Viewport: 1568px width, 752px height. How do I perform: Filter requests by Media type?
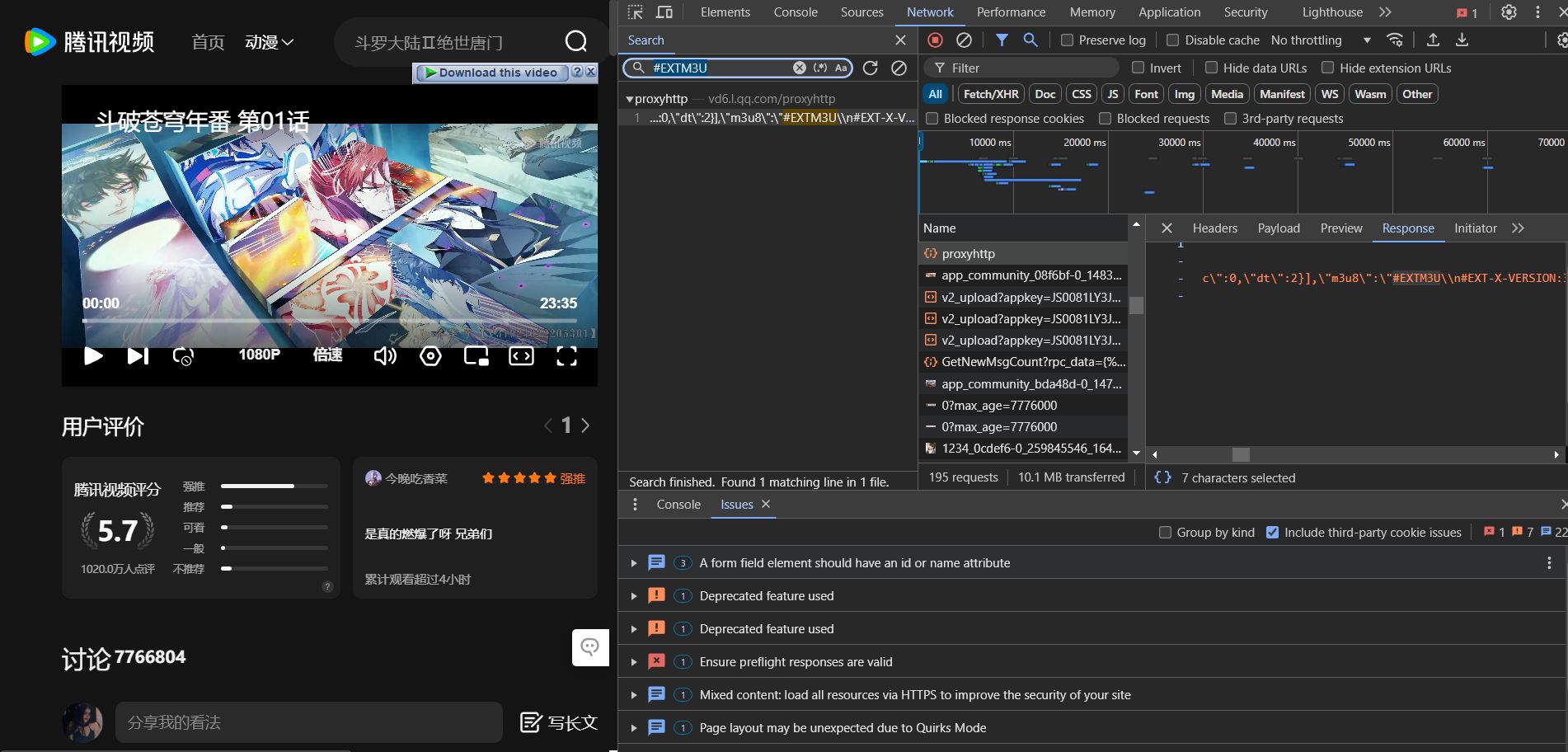point(1227,94)
